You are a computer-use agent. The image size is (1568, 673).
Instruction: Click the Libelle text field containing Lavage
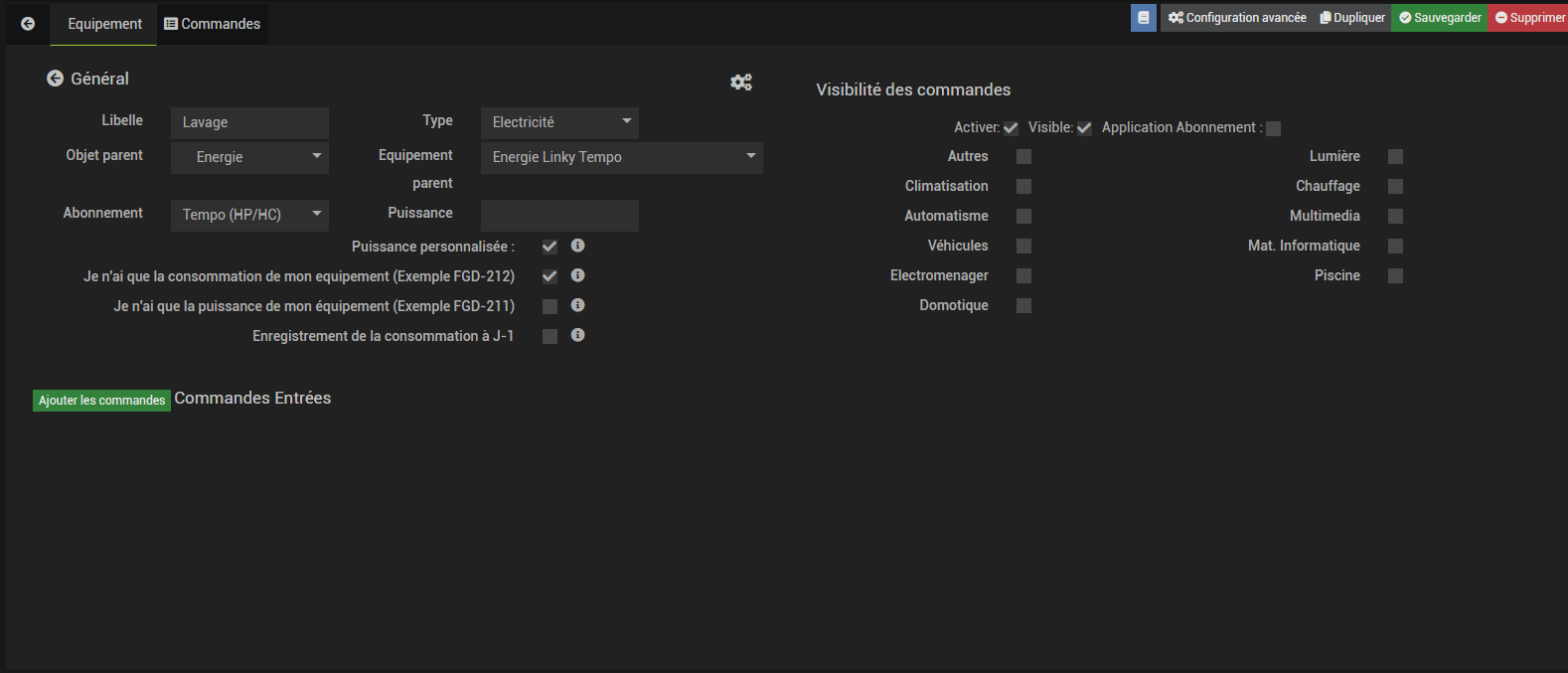coord(249,122)
